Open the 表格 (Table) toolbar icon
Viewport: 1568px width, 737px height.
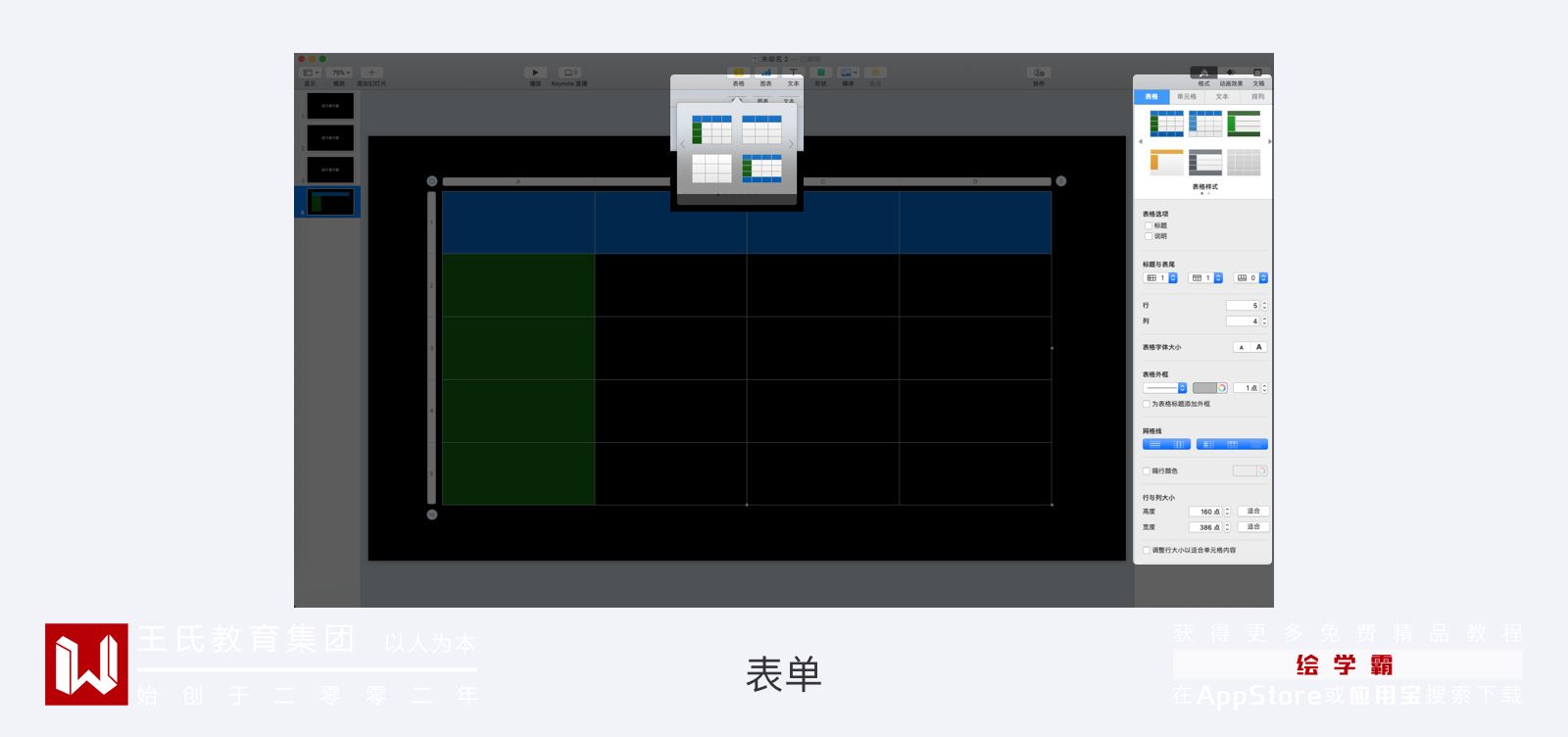pos(738,73)
